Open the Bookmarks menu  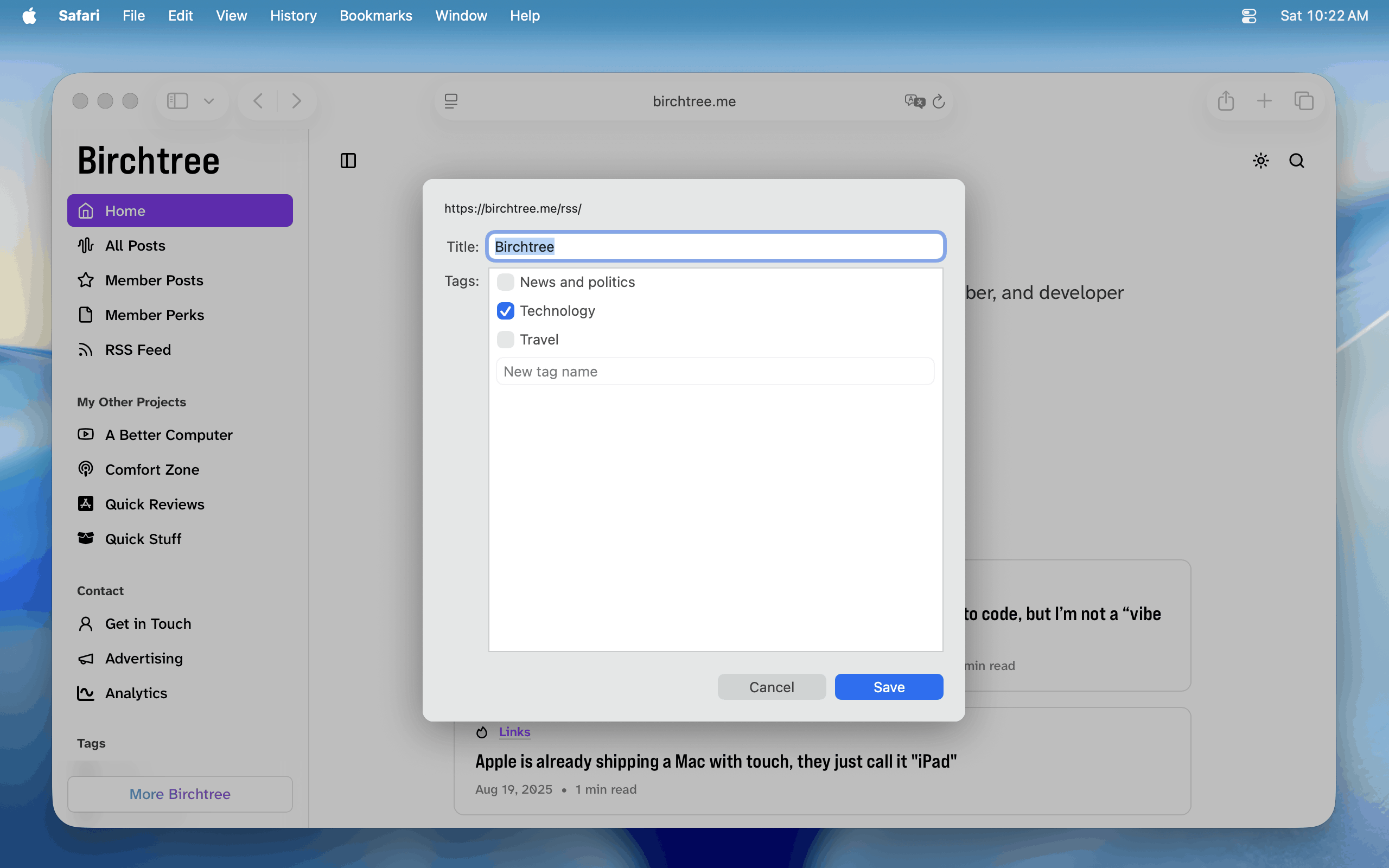tap(375, 16)
